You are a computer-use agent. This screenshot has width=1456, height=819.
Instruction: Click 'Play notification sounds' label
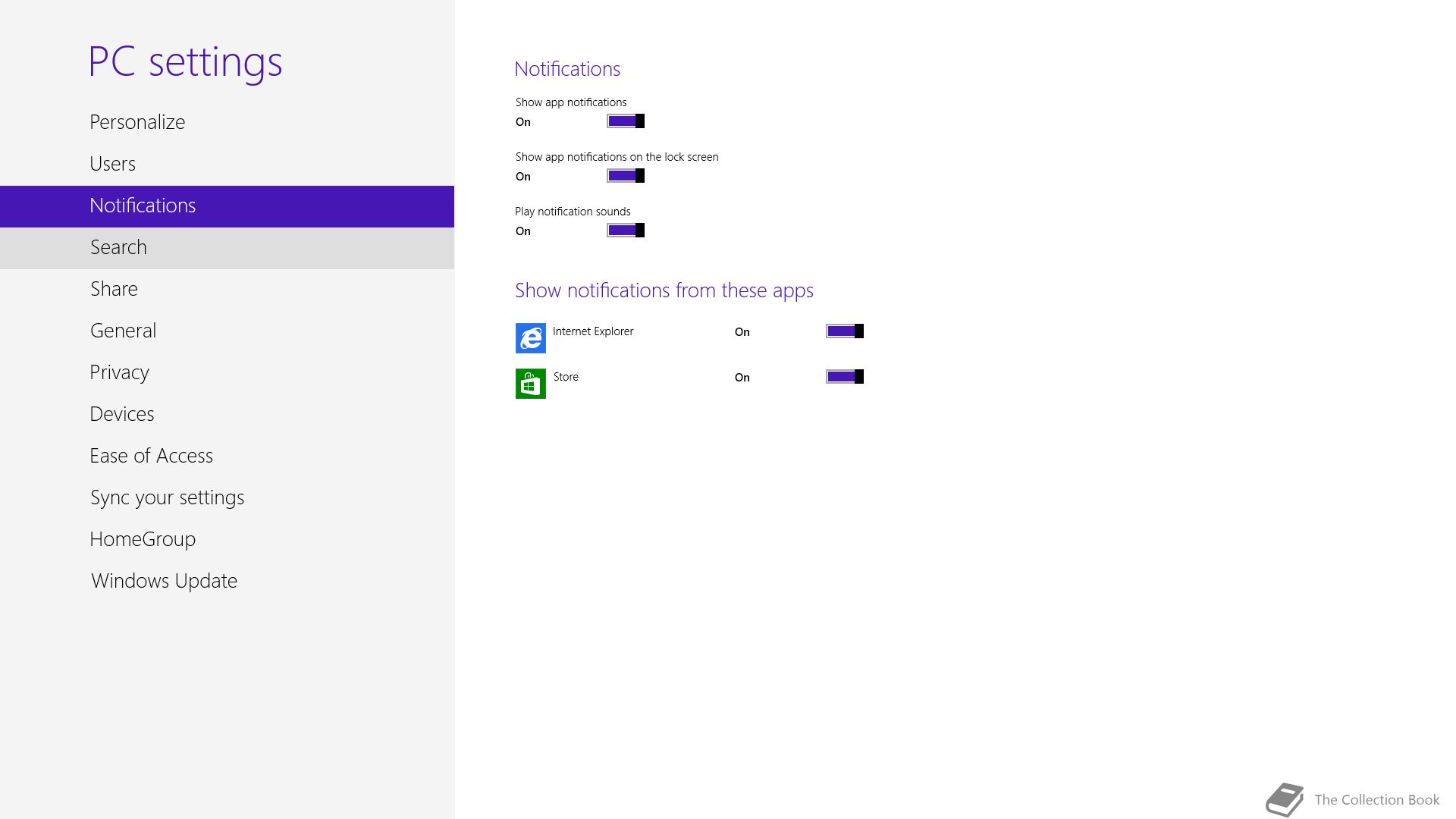[573, 212]
